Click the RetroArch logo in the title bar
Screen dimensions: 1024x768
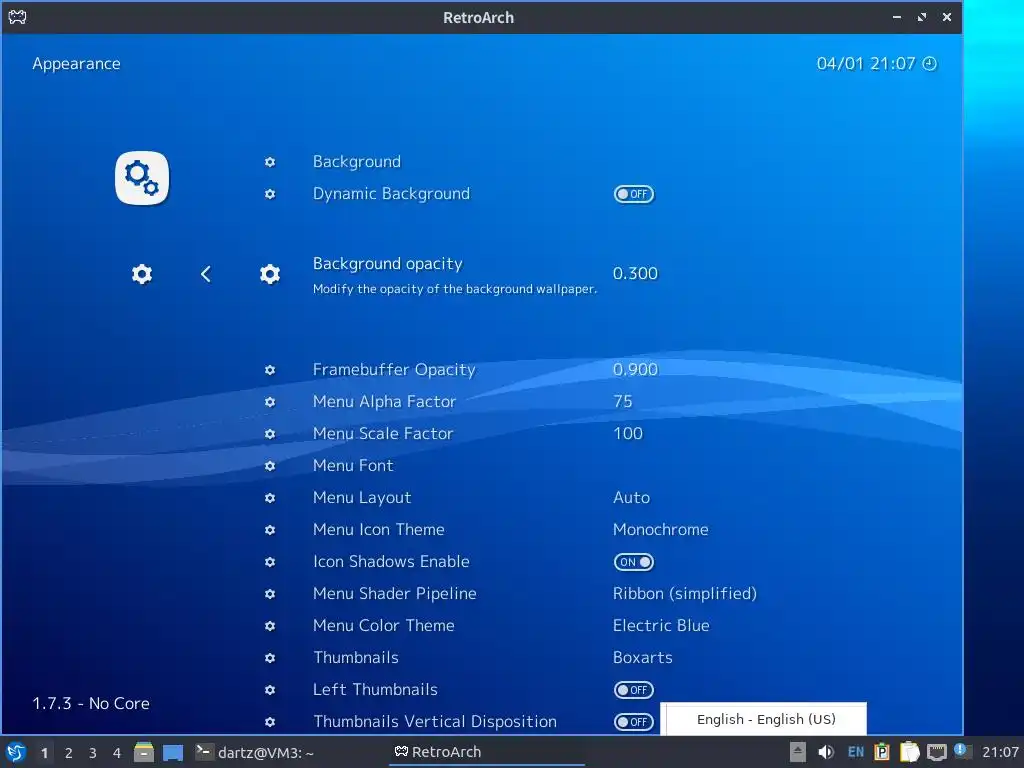[18, 17]
